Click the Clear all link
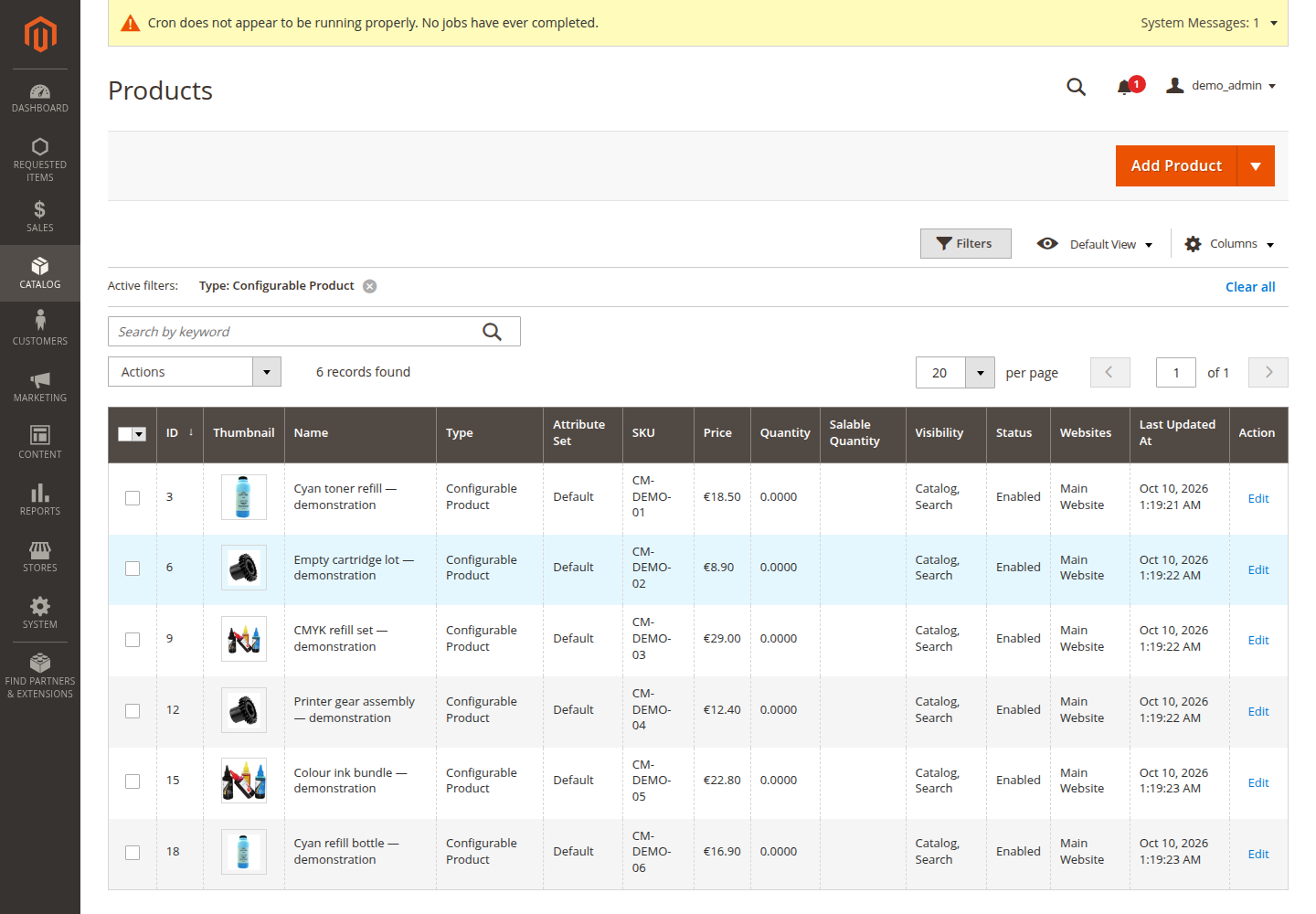Screen dimensions: 1316x914 1250,287
